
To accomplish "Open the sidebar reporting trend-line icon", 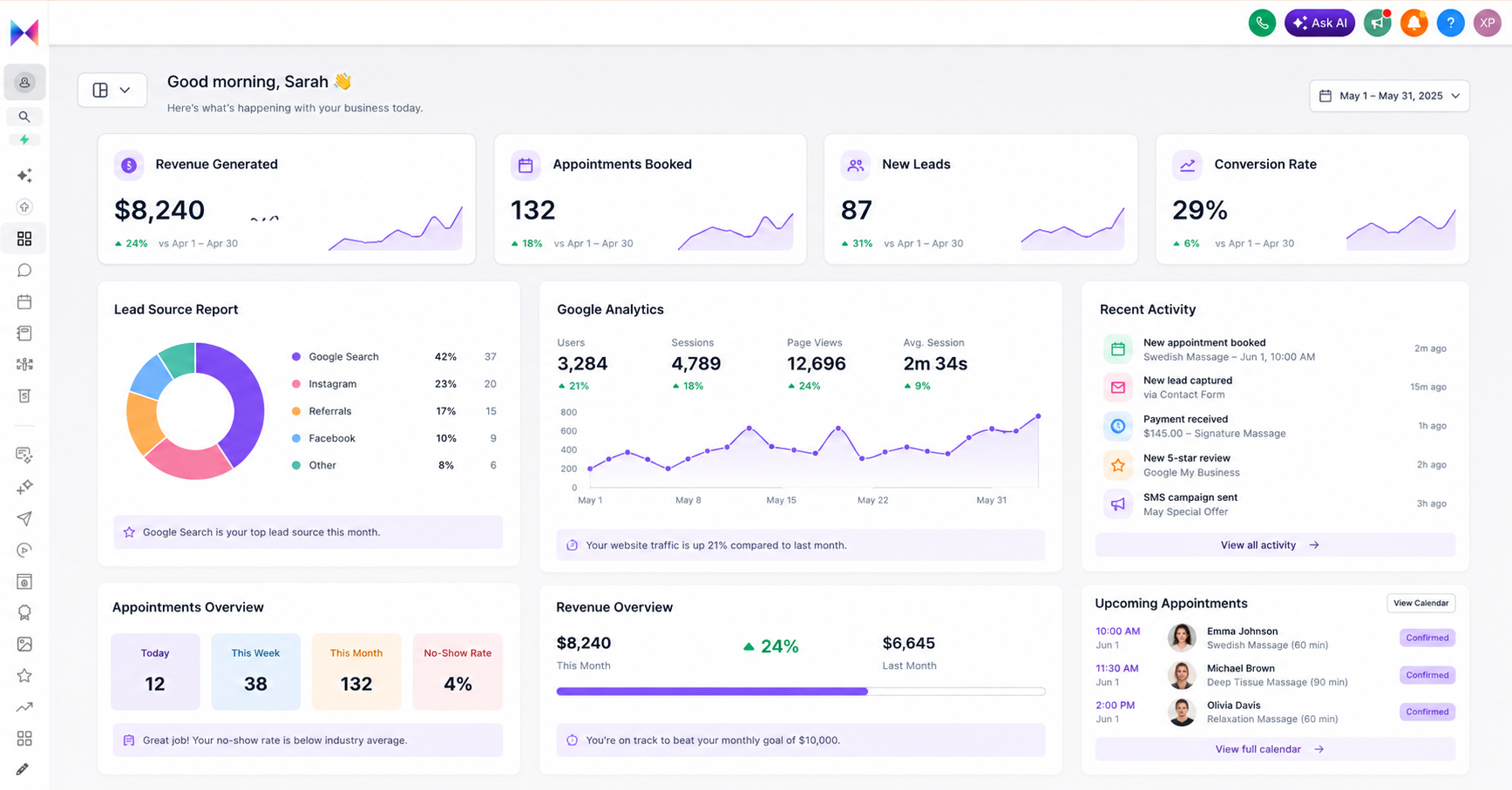I will coord(24,706).
